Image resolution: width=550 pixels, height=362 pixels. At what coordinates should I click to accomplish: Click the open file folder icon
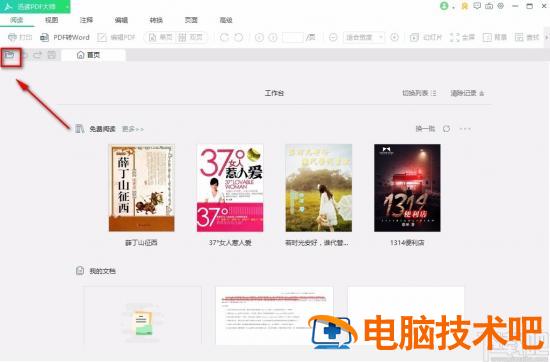point(10,55)
